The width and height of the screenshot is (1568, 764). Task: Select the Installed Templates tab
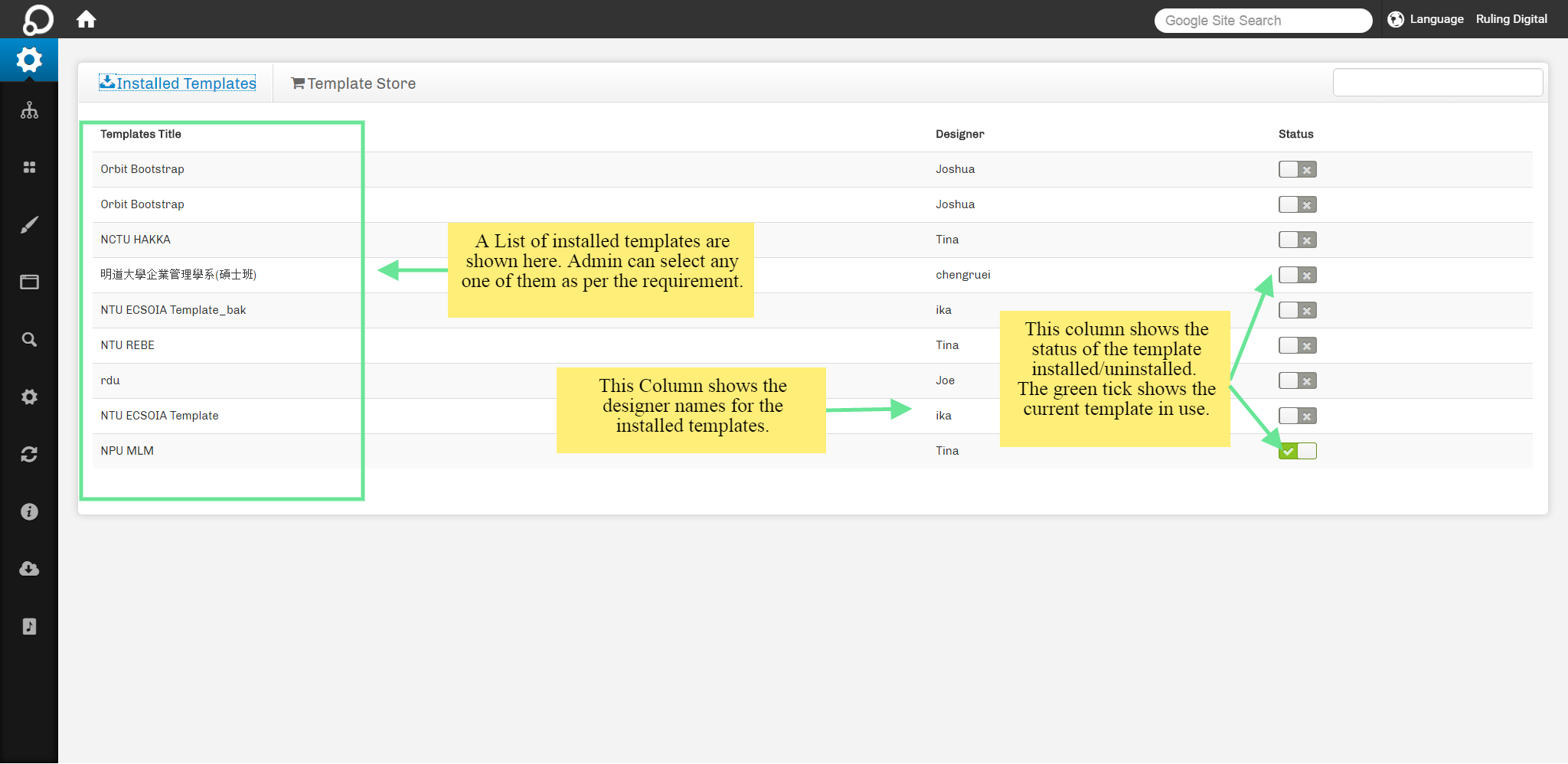tap(178, 83)
